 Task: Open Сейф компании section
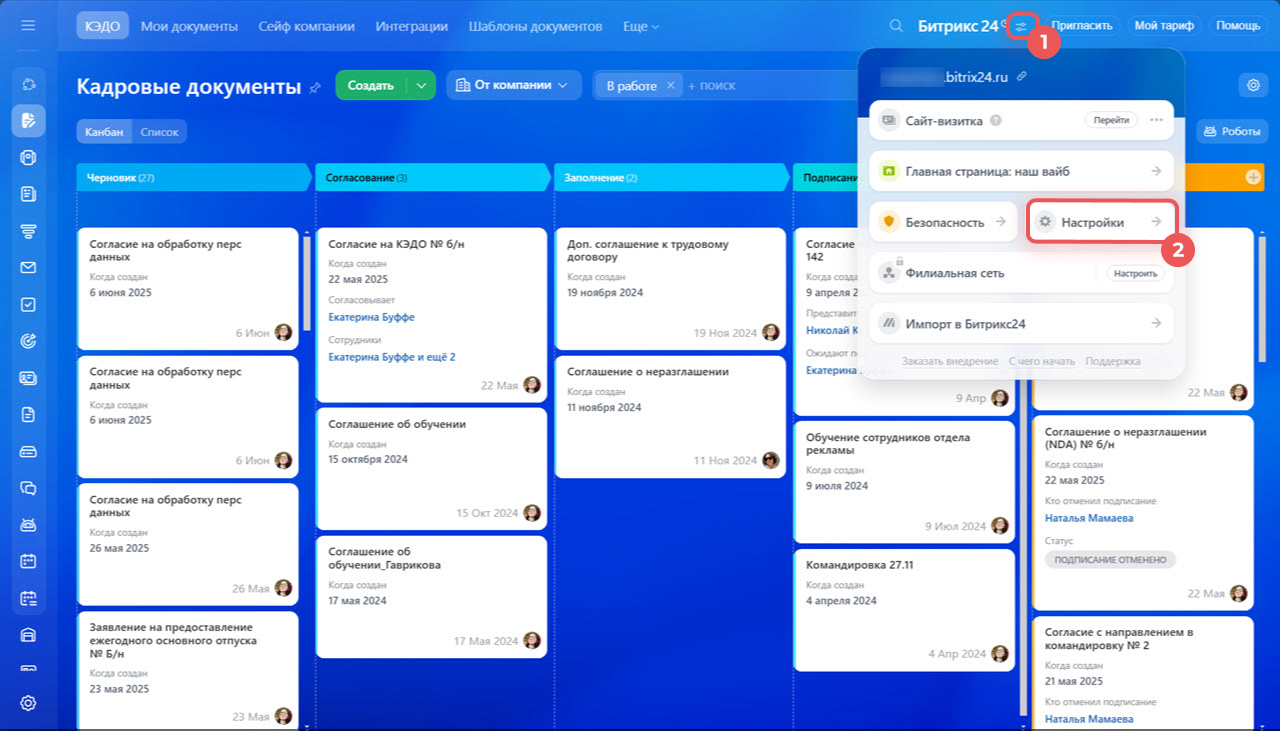306,26
